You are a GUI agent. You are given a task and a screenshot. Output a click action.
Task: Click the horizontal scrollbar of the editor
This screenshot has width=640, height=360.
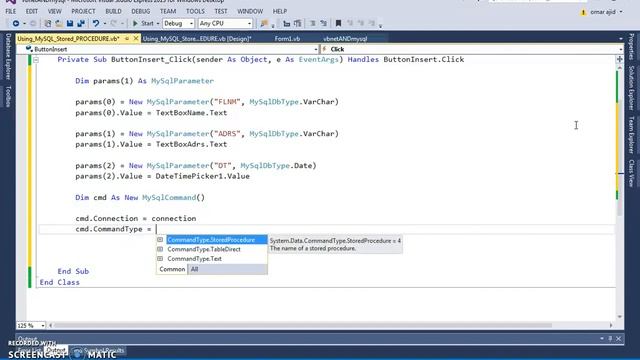302,326
